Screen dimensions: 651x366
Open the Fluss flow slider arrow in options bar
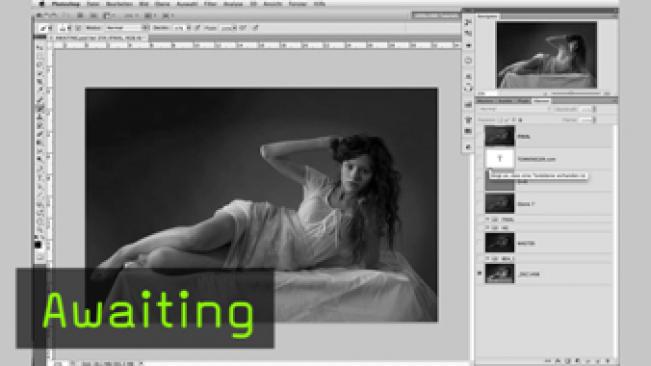click(234, 28)
